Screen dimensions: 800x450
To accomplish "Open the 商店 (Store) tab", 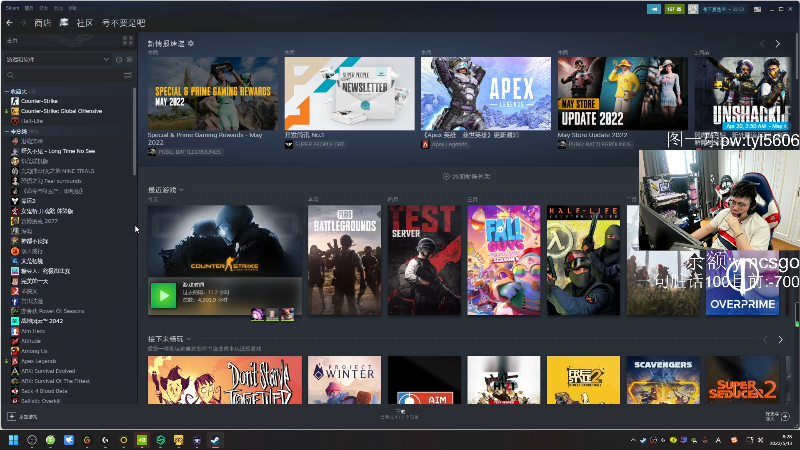I will tap(42, 23).
